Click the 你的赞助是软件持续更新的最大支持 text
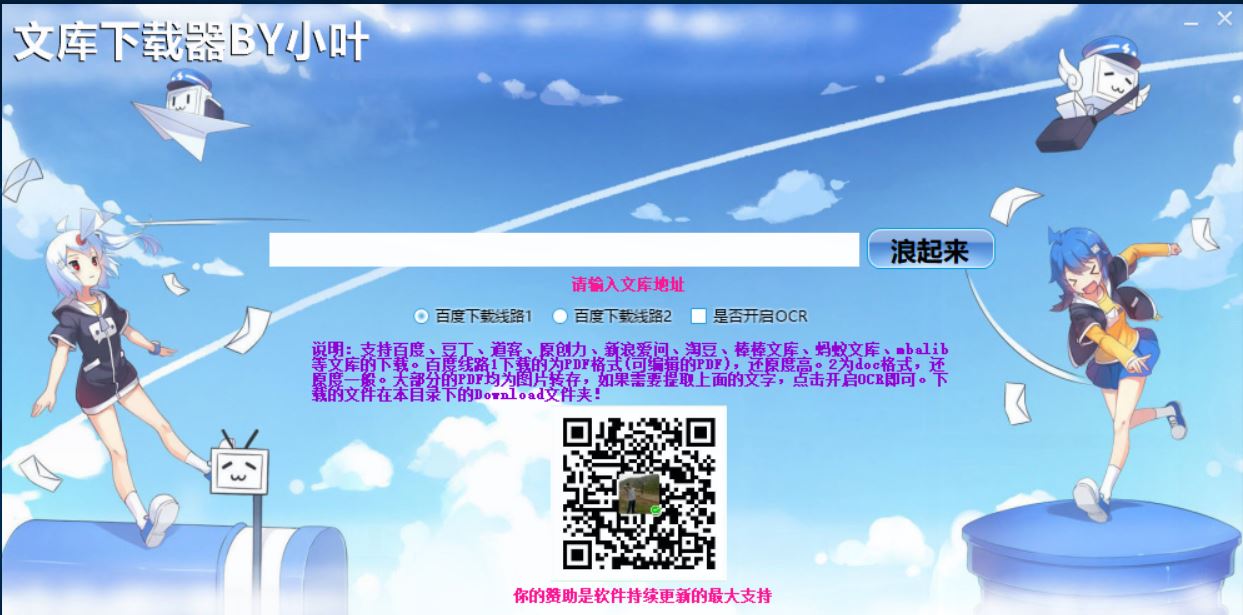Viewport: 1243px width, 615px height. pyautogui.click(x=642, y=596)
